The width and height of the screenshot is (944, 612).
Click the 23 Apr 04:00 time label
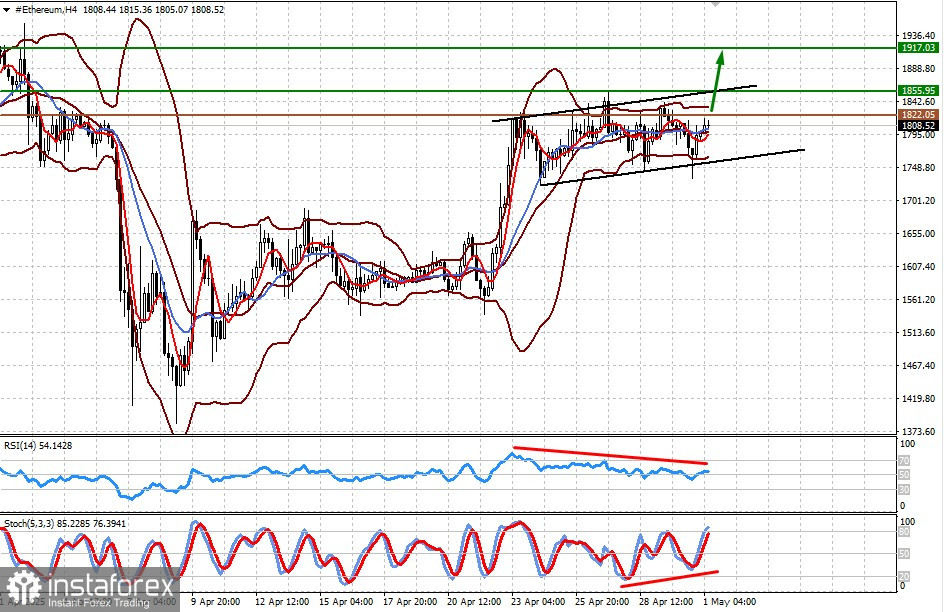coord(538,602)
